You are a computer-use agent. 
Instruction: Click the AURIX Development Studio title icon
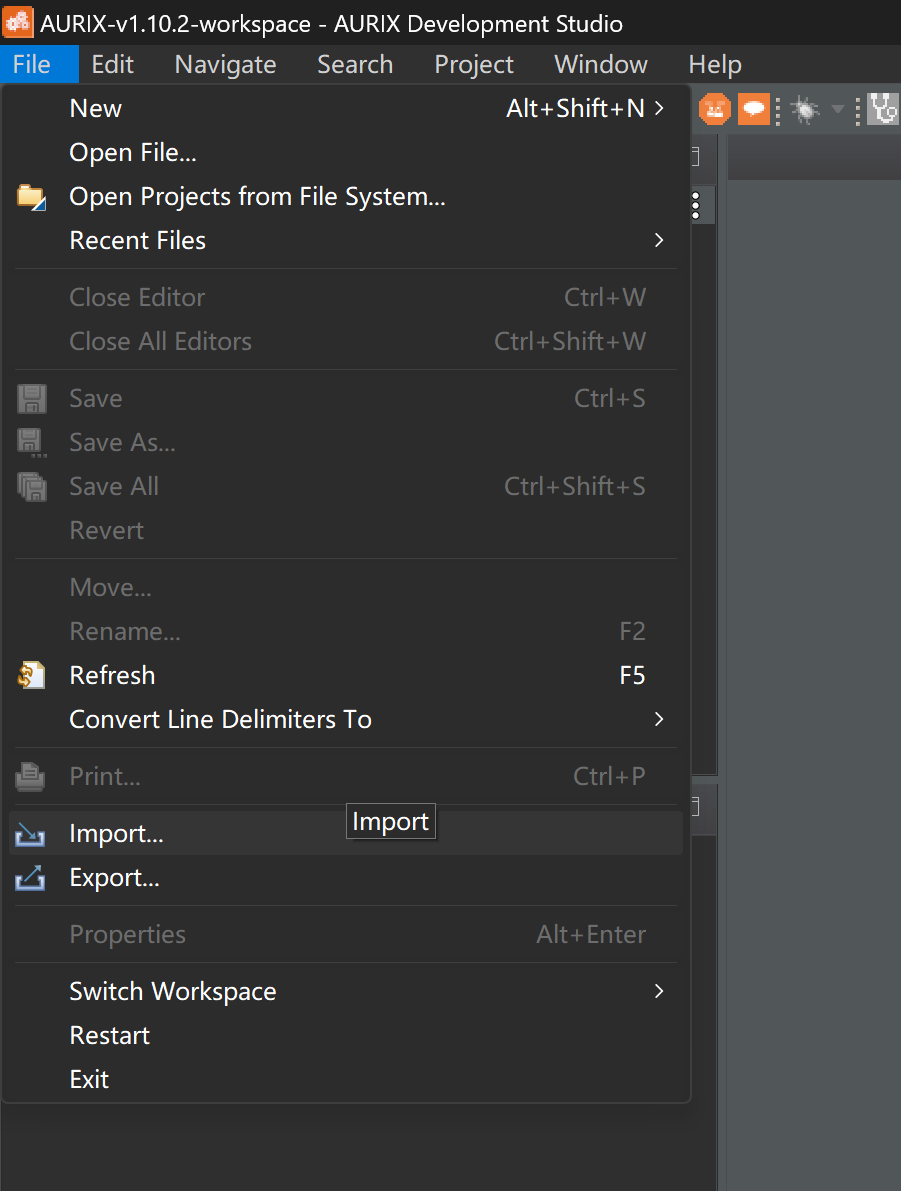[18, 22]
